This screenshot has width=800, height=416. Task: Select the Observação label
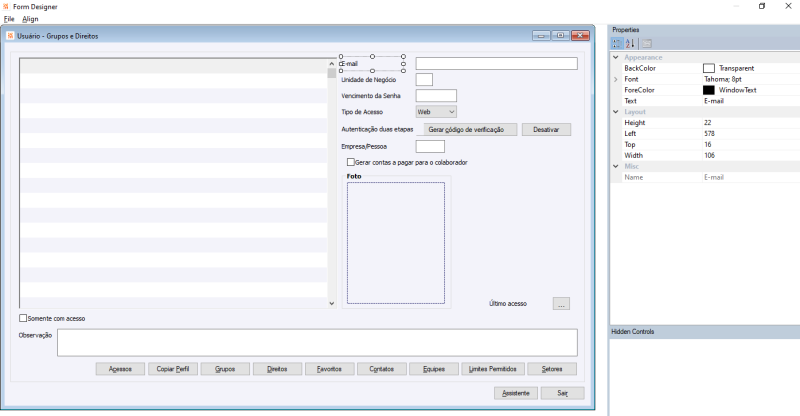(x=35, y=335)
